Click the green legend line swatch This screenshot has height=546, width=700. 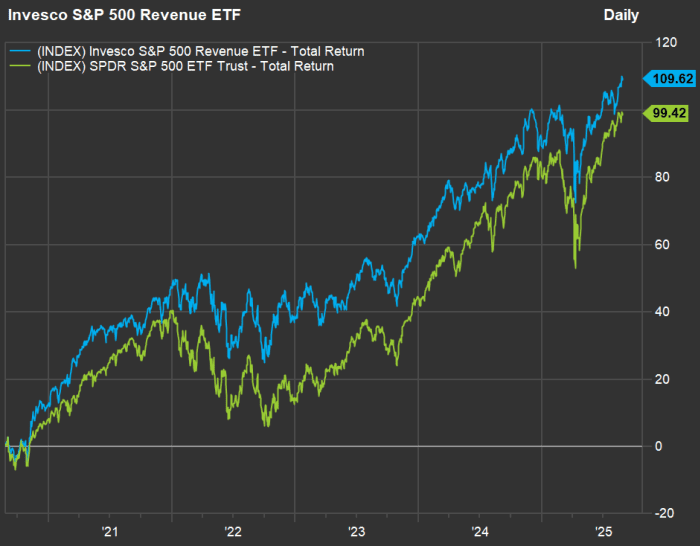(20, 66)
